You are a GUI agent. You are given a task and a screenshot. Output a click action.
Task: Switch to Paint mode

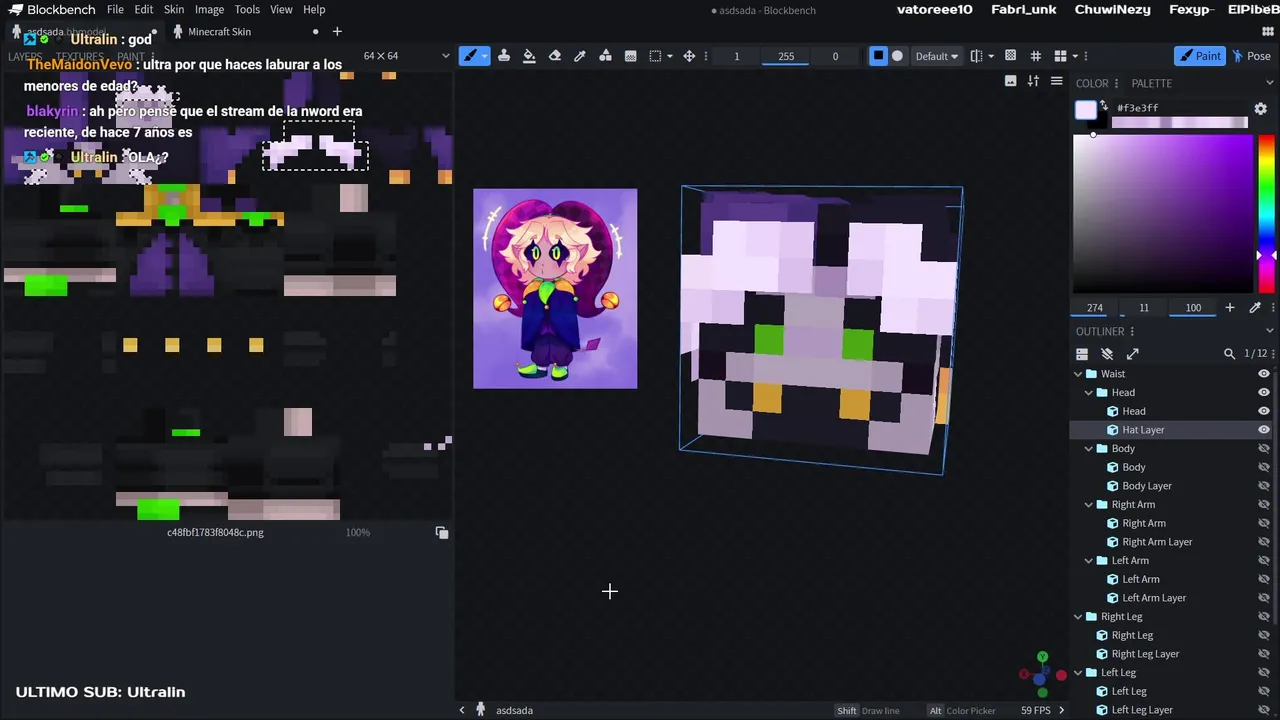pyautogui.click(x=1199, y=56)
